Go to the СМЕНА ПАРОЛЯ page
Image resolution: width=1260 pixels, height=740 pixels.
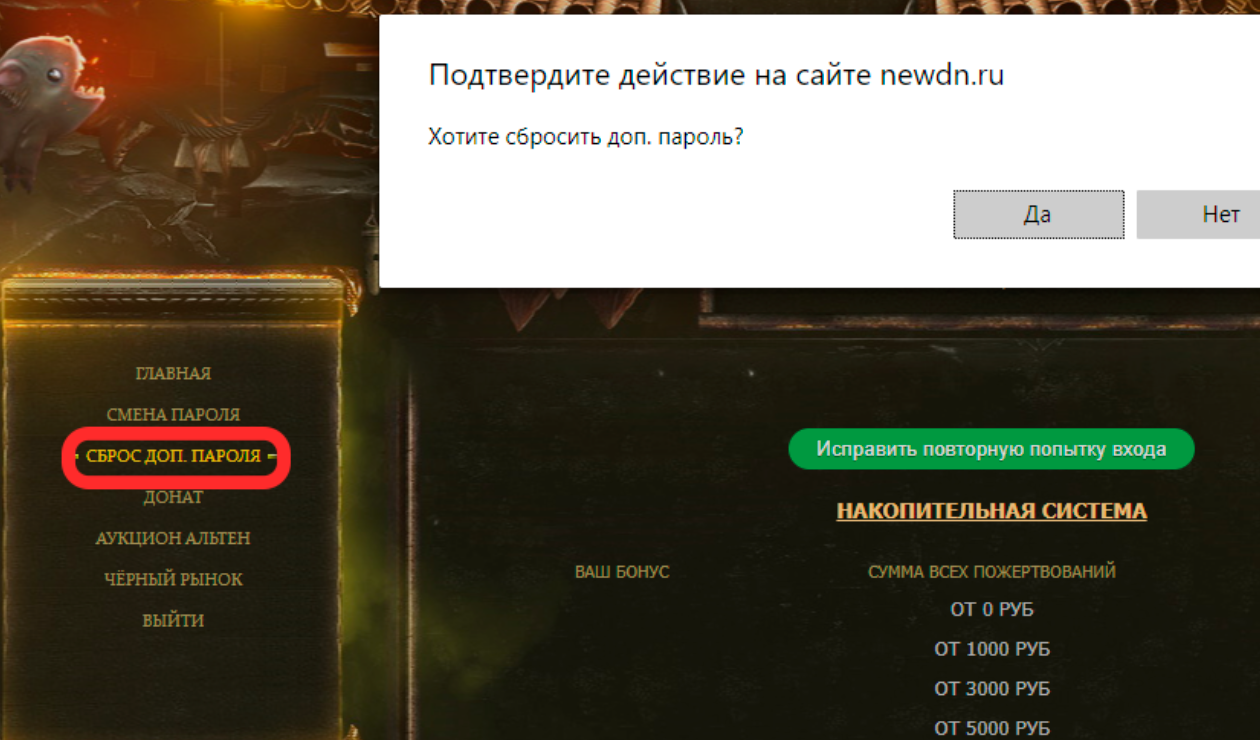click(173, 414)
